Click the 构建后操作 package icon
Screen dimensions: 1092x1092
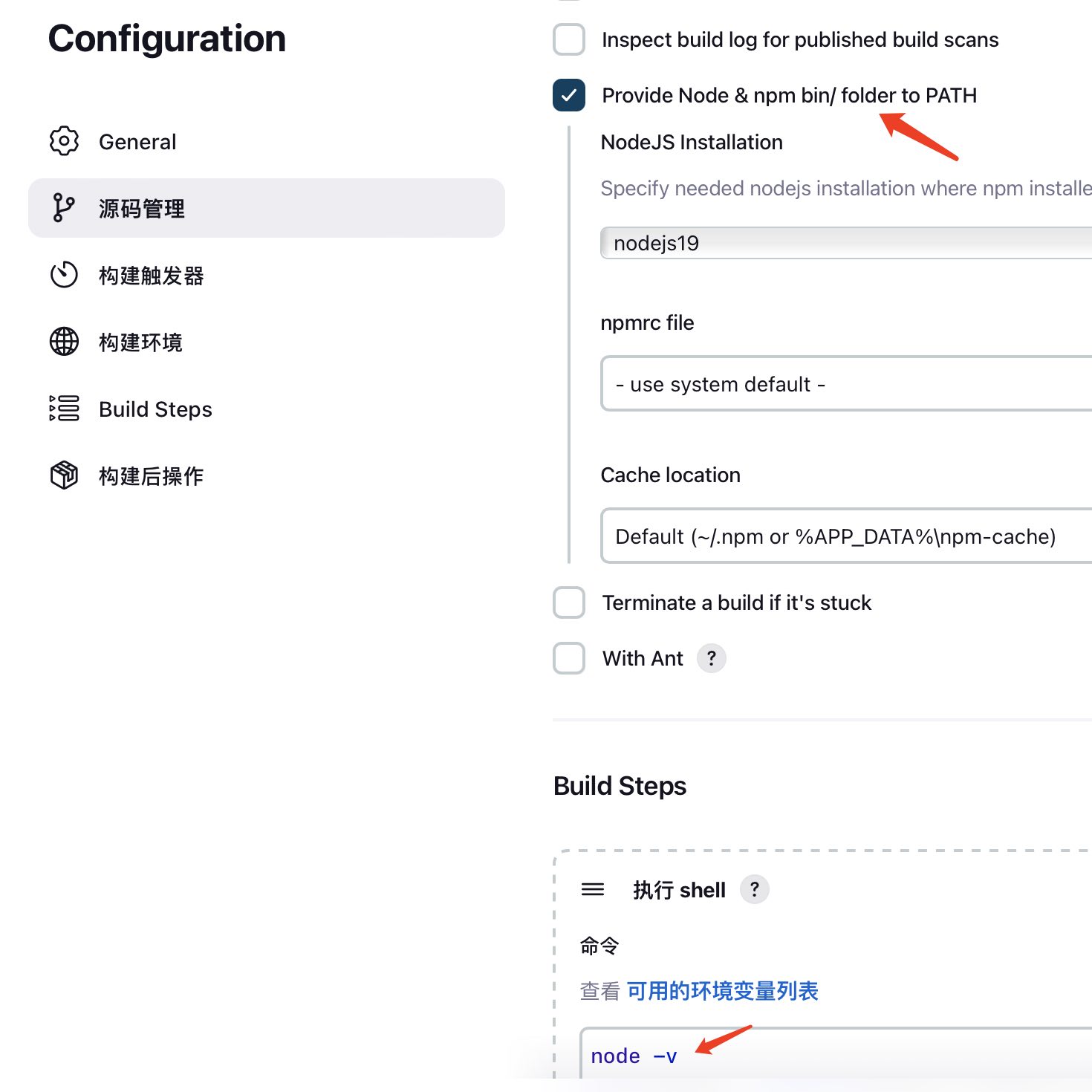(x=64, y=475)
